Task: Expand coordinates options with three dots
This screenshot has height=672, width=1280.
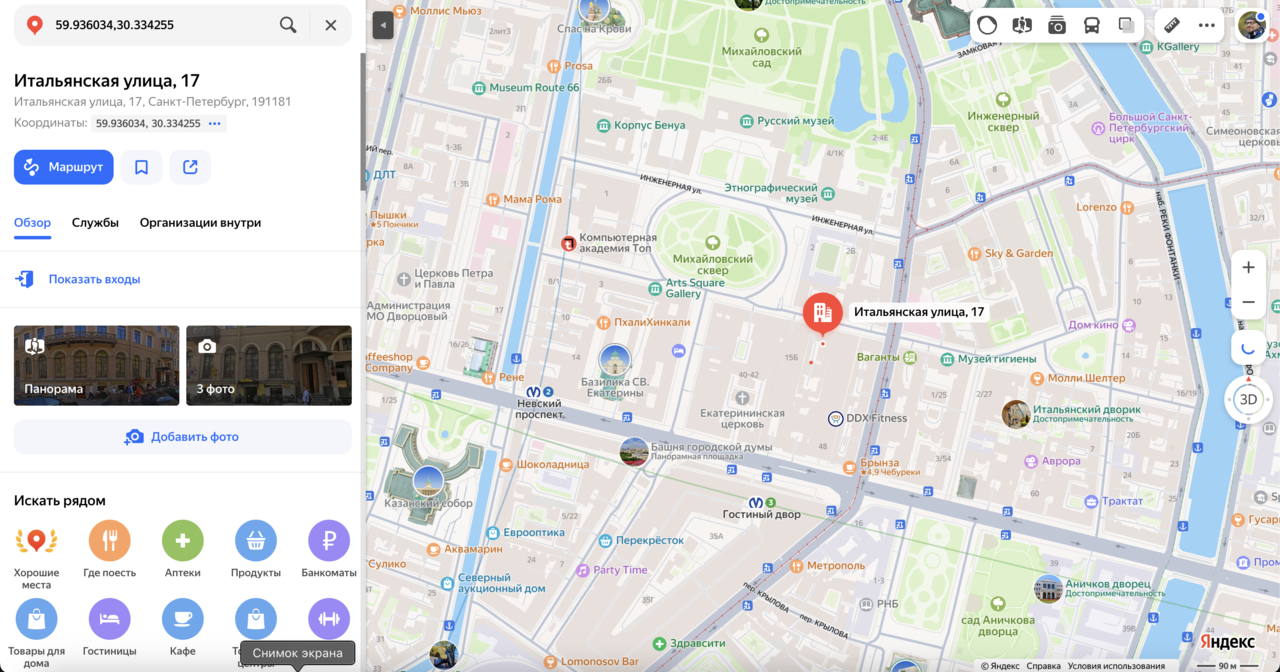Action: click(x=214, y=124)
